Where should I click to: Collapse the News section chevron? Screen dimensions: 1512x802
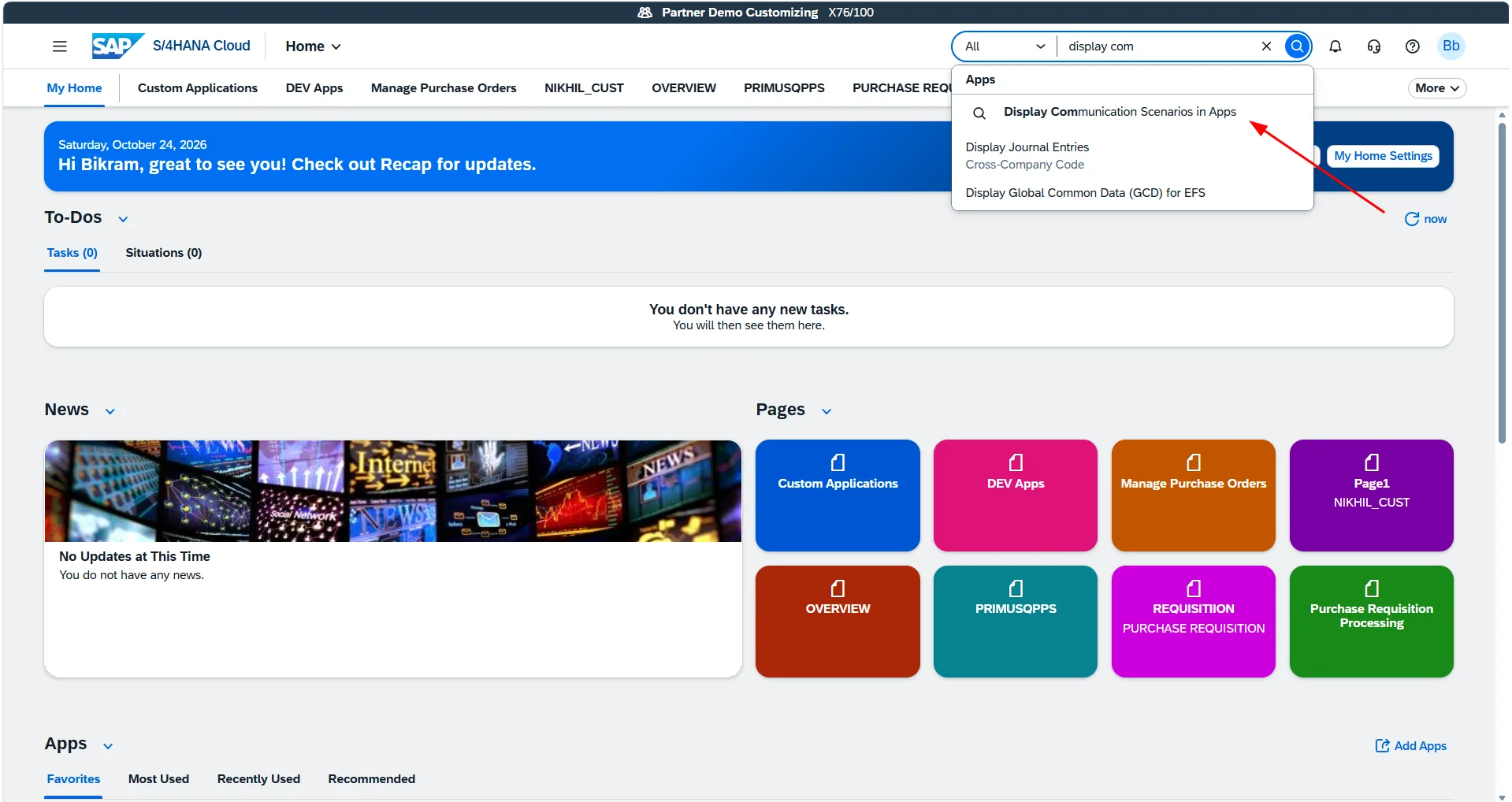(x=110, y=411)
